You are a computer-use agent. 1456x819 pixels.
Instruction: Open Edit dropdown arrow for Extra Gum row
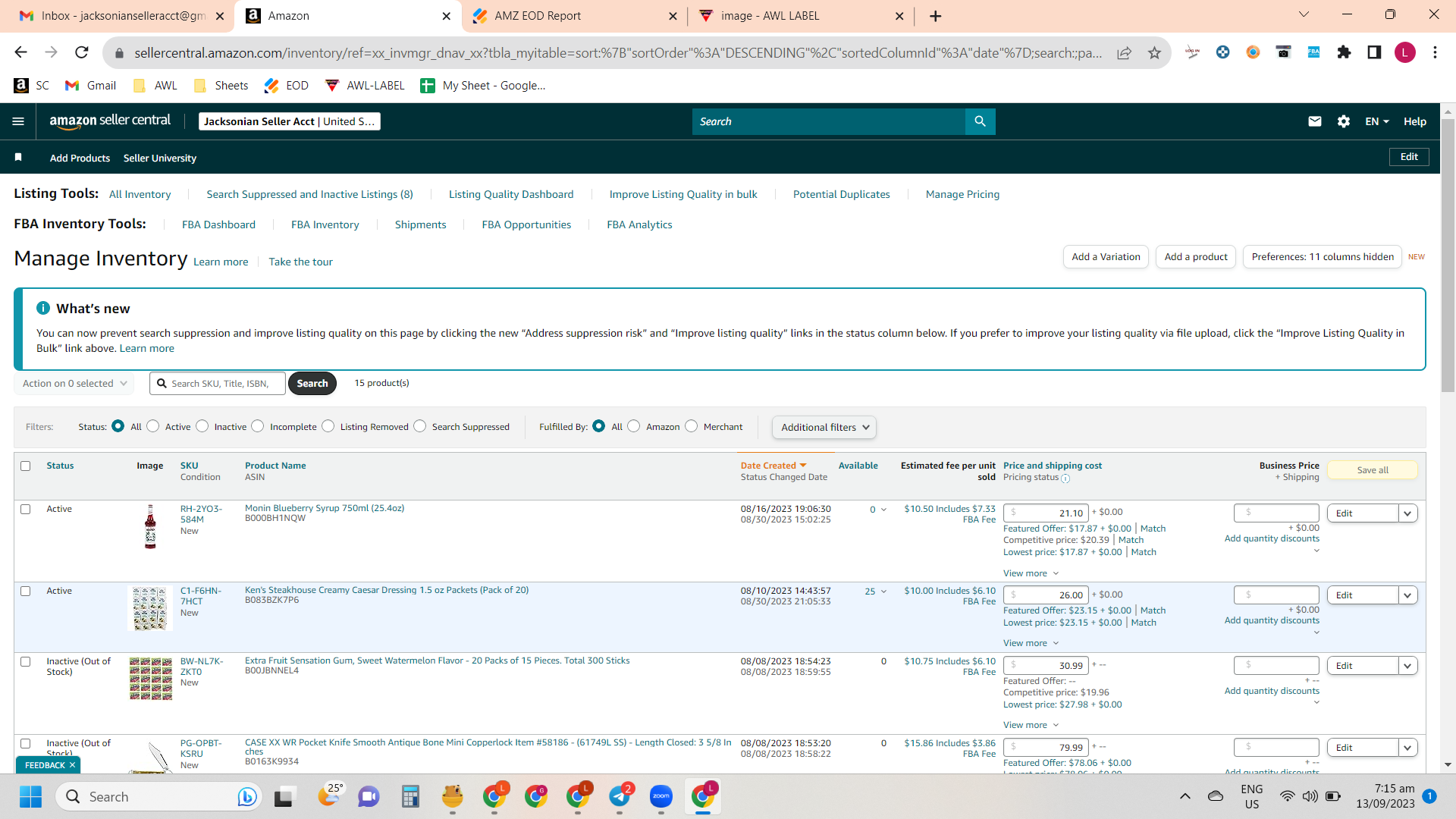(x=1408, y=666)
